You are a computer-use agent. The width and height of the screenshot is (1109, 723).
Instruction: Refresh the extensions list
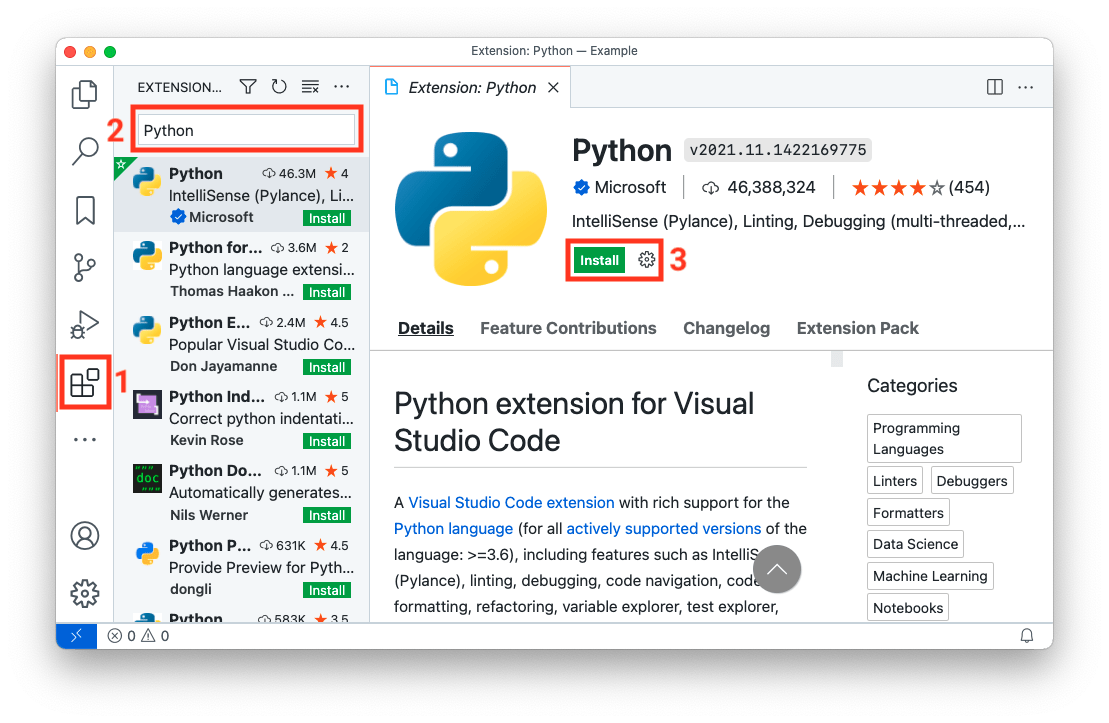279,87
